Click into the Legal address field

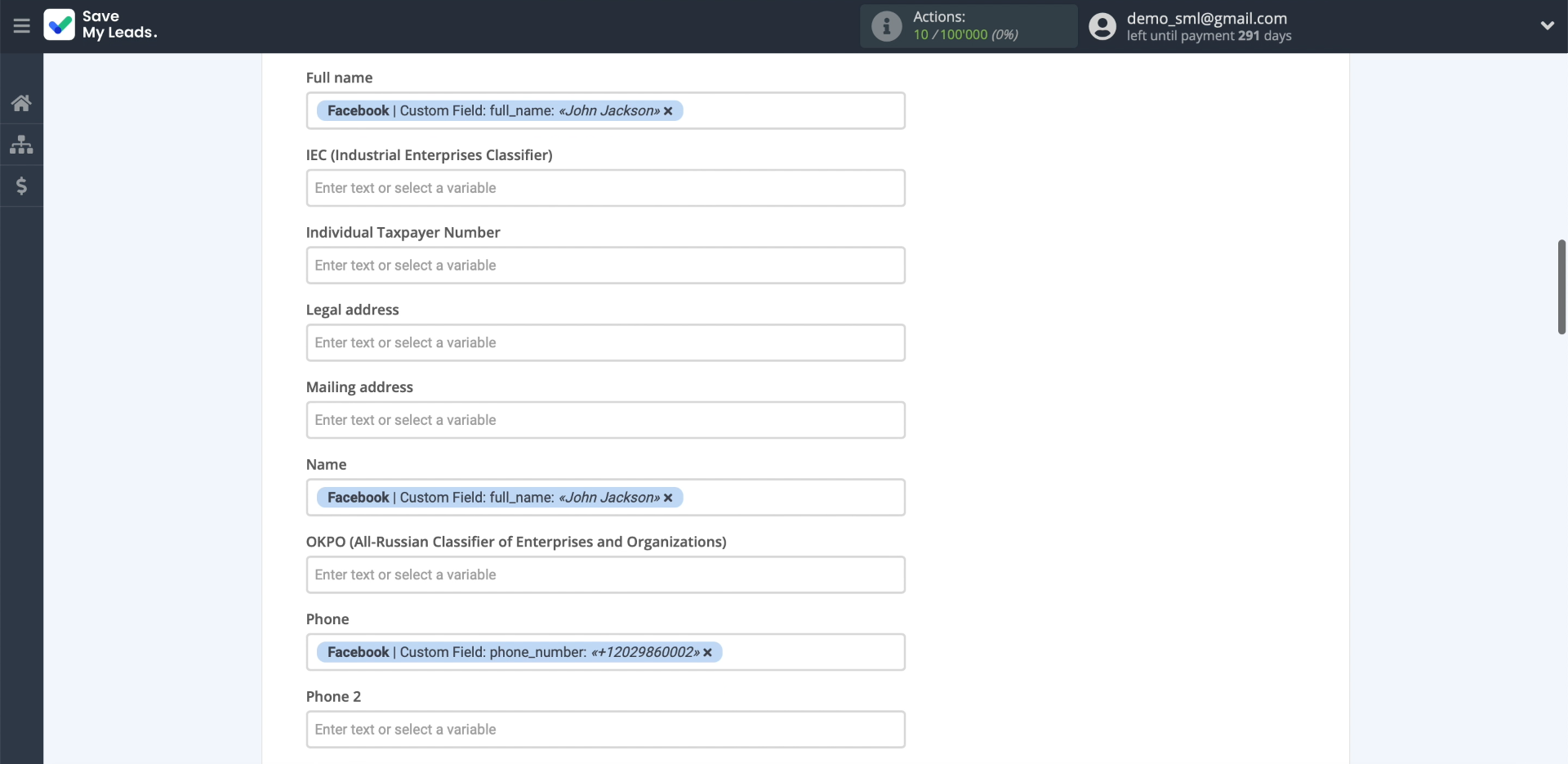pos(605,343)
